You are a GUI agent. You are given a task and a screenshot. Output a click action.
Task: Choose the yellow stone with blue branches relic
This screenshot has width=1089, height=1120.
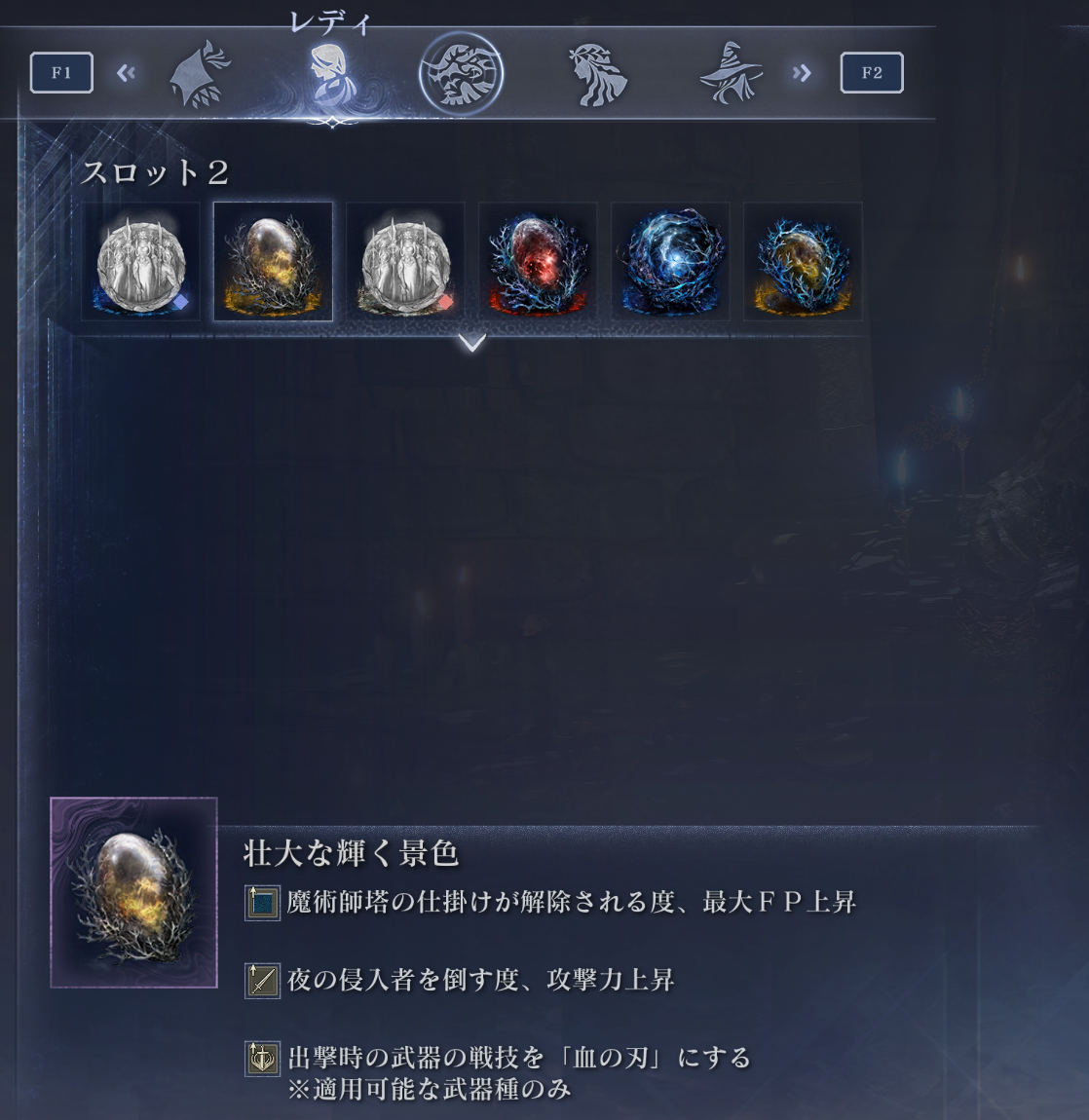tap(804, 262)
